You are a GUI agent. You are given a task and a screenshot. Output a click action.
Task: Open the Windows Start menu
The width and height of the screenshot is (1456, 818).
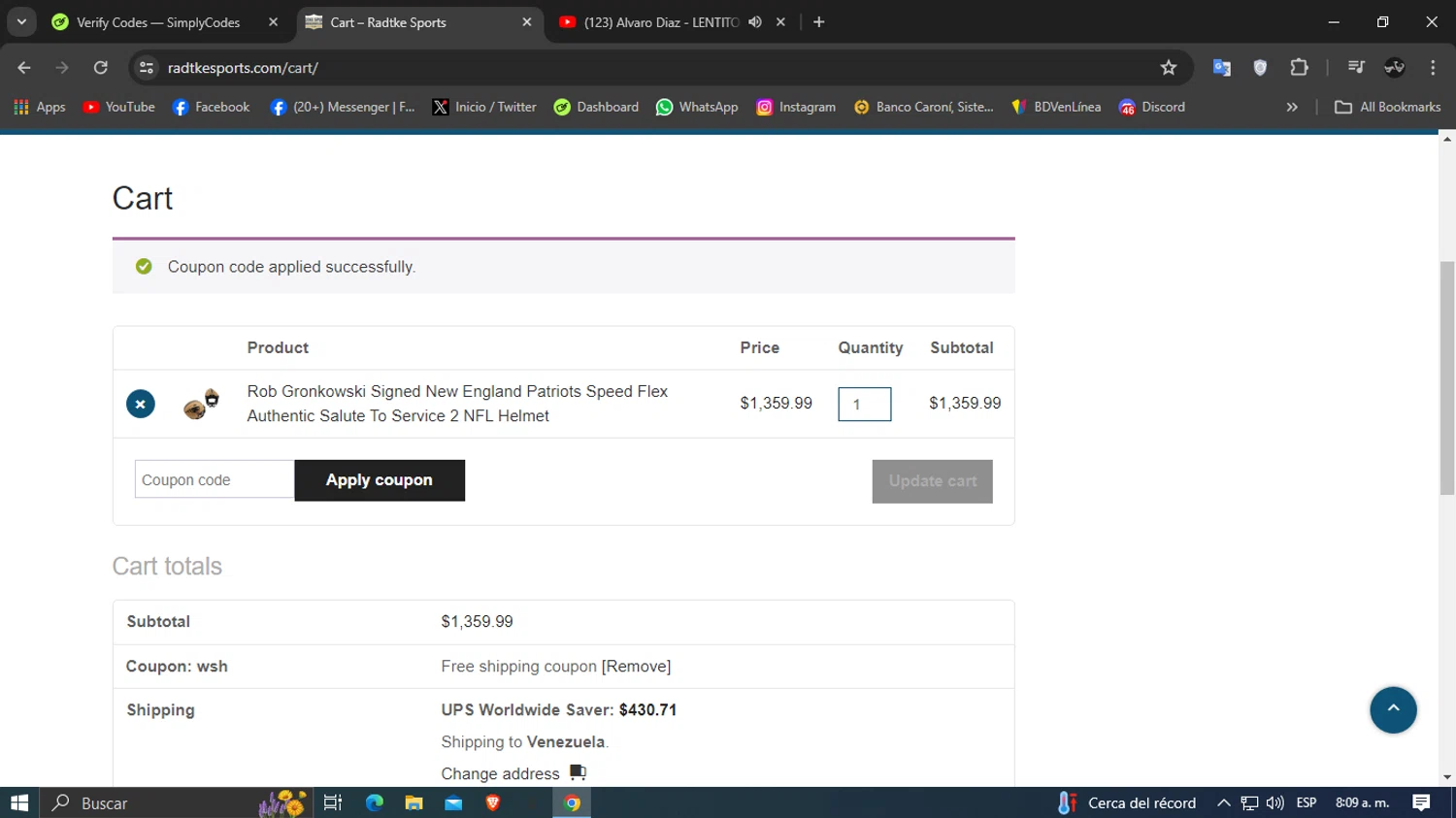coord(19,802)
